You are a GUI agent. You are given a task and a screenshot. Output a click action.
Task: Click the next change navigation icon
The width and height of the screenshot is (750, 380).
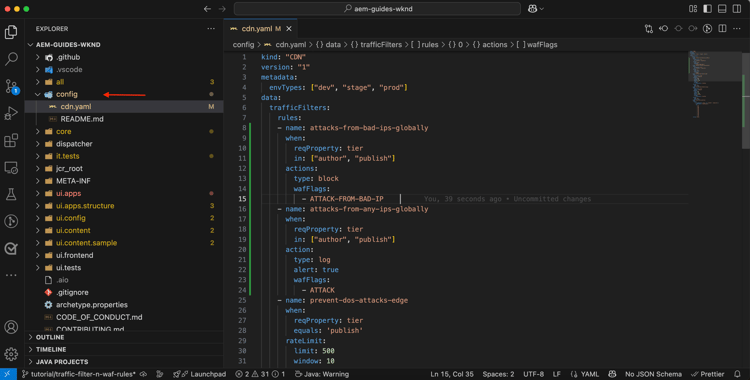[x=693, y=29]
